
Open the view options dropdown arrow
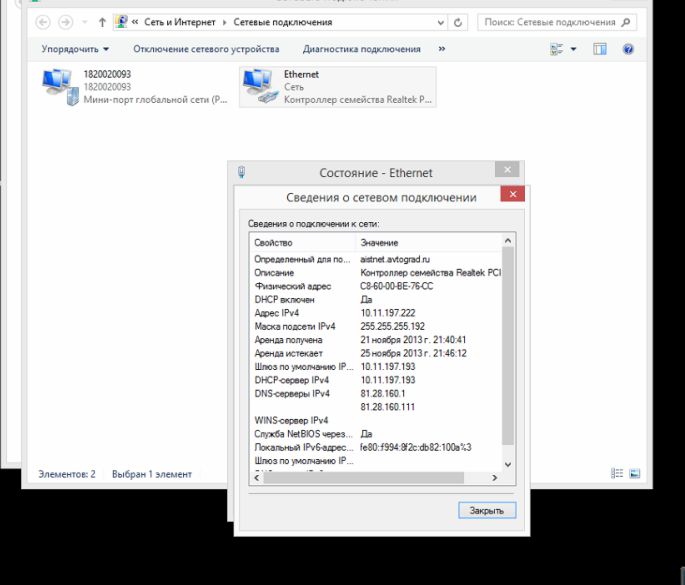point(573,49)
